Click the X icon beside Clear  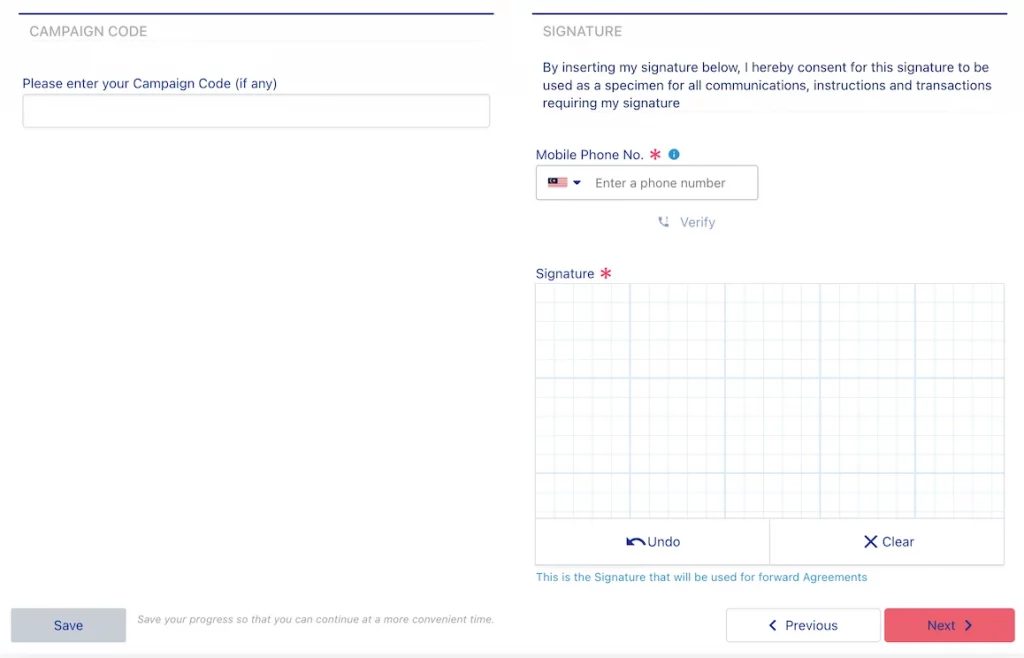tap(870, 542)
